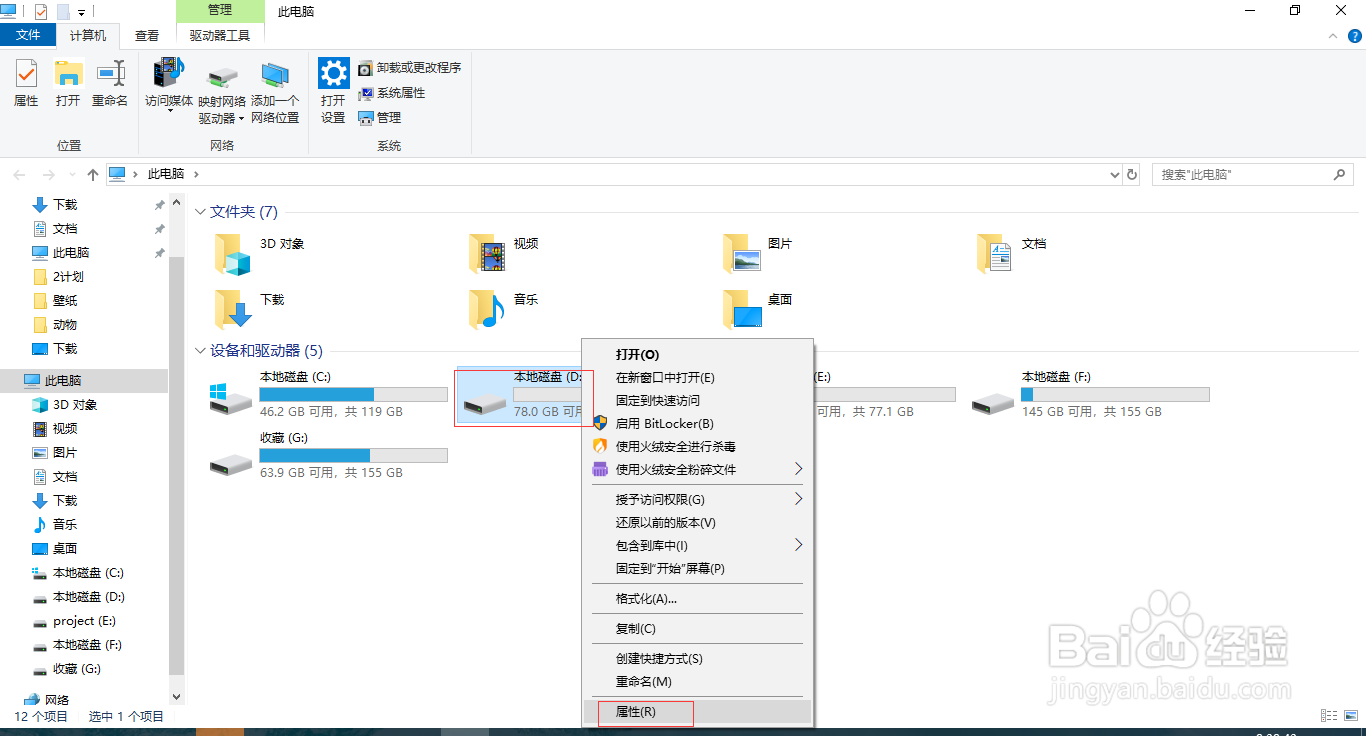
Task: Switch to large icons view in status bar
Action: click(x=1350, y=716)
